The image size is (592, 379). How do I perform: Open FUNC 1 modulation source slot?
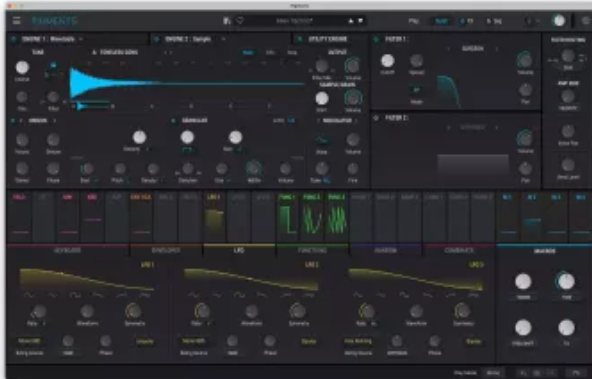288,218
